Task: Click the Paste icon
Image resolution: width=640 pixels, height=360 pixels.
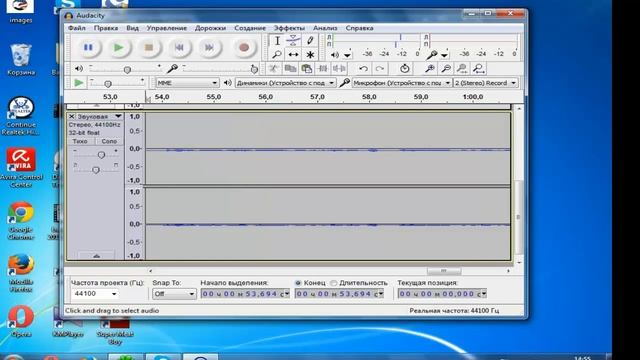Action: [x=307, y=69]
